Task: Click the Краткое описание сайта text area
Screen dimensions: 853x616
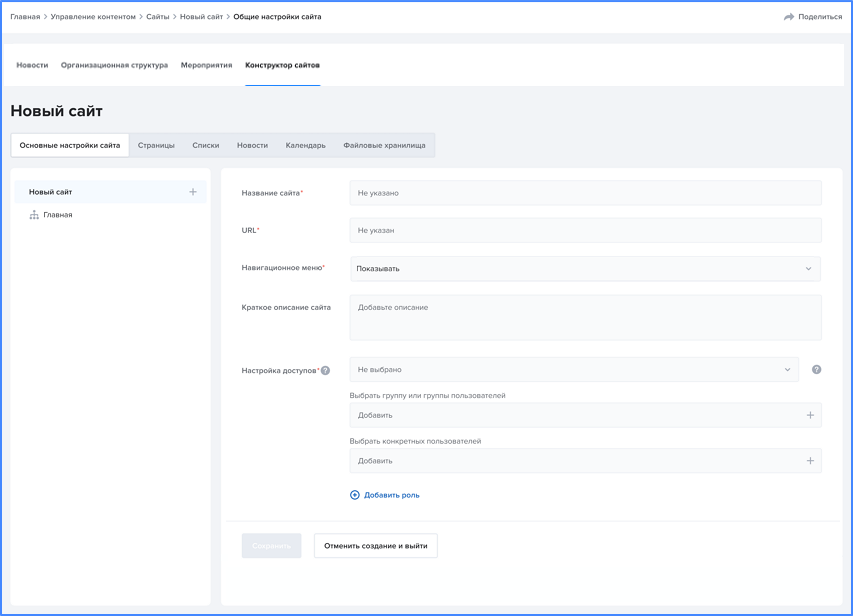Action: point(585,318)
